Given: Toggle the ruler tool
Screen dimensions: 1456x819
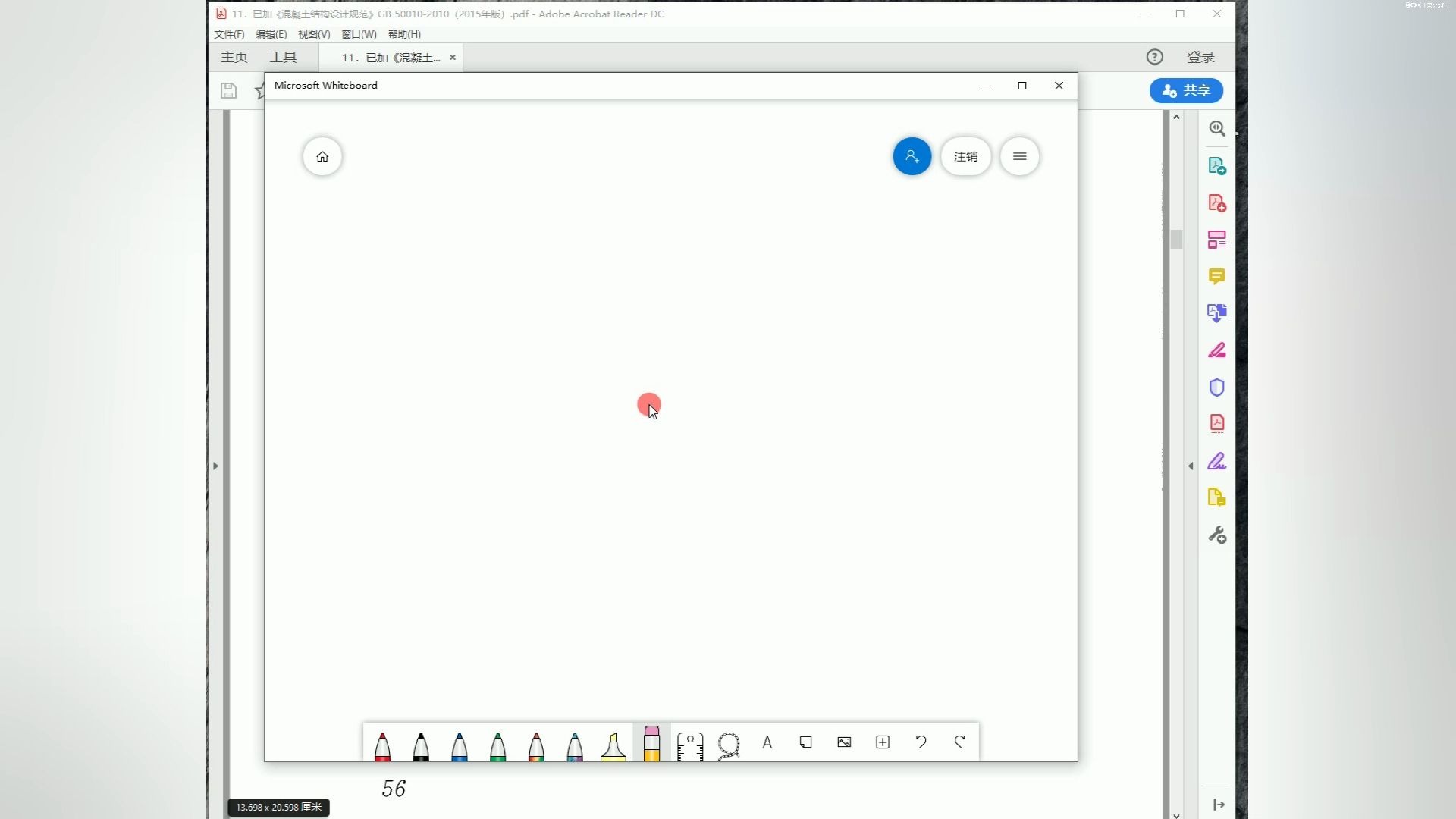Looking at the screenshot, I should [690, 745].
